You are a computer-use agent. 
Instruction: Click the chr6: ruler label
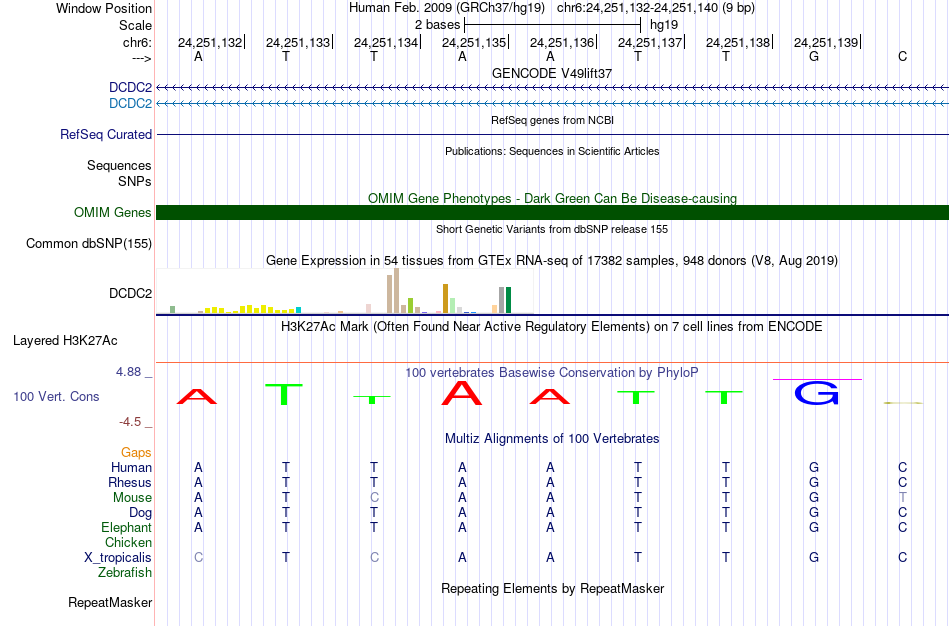[x=137, y=42]
